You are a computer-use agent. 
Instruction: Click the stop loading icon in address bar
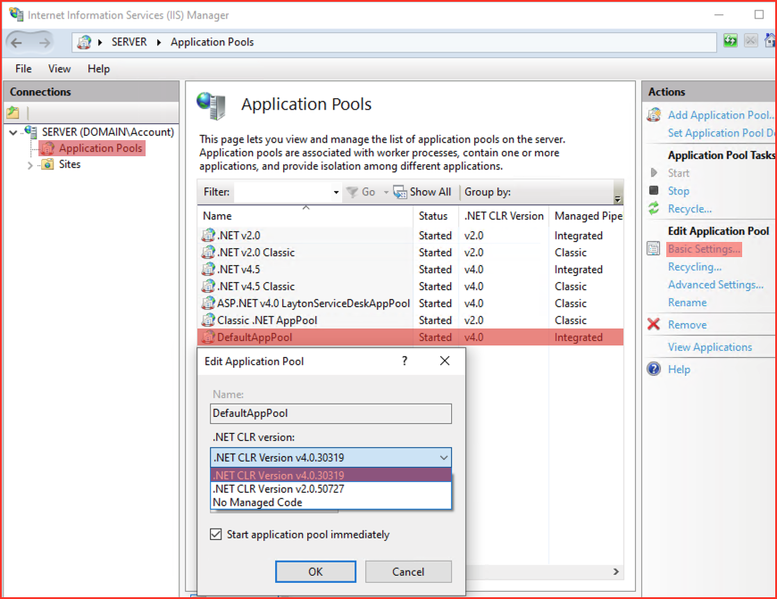pyautogui.click(x=751, y=41)
